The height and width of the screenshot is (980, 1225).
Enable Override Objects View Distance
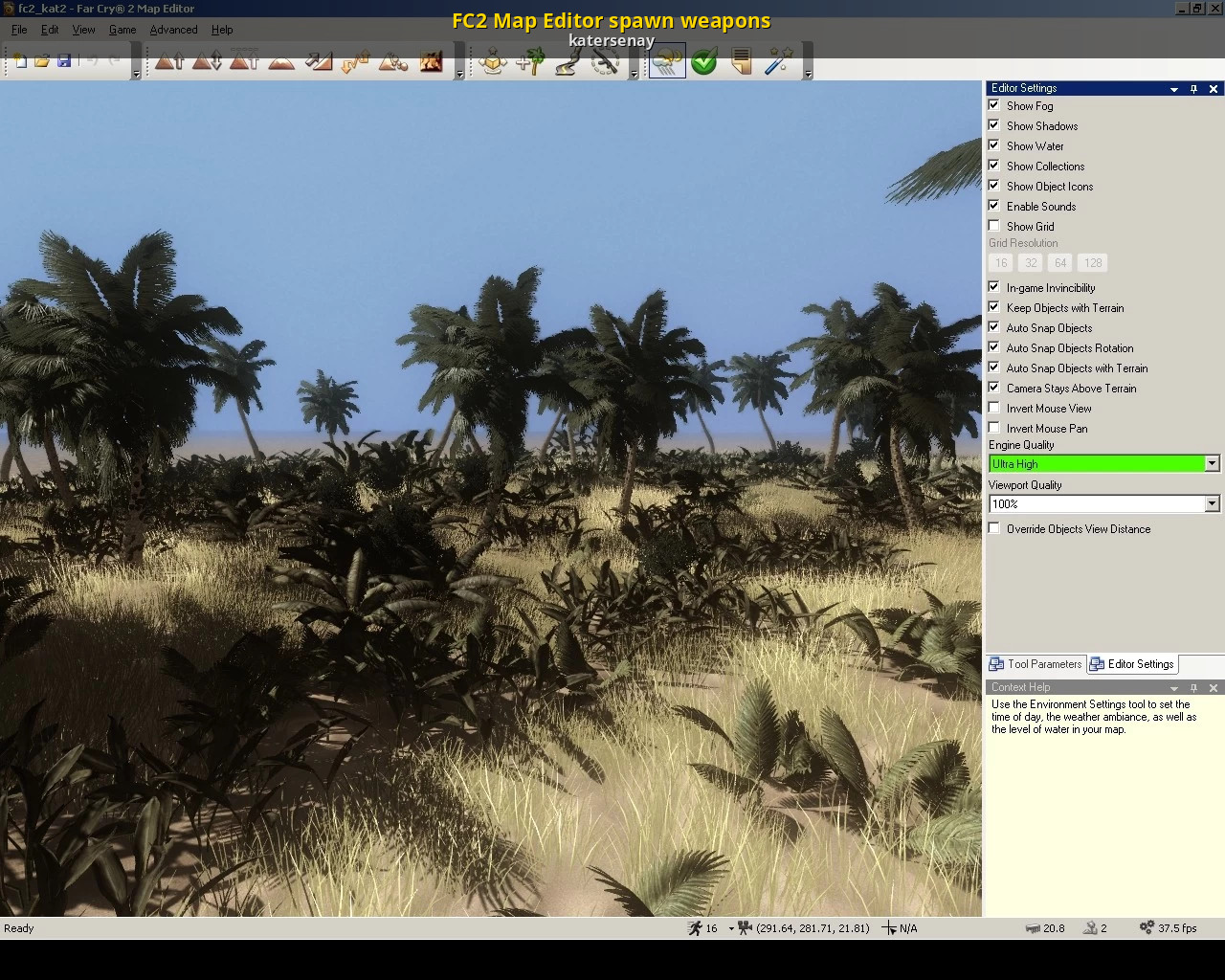click(994, 528)
